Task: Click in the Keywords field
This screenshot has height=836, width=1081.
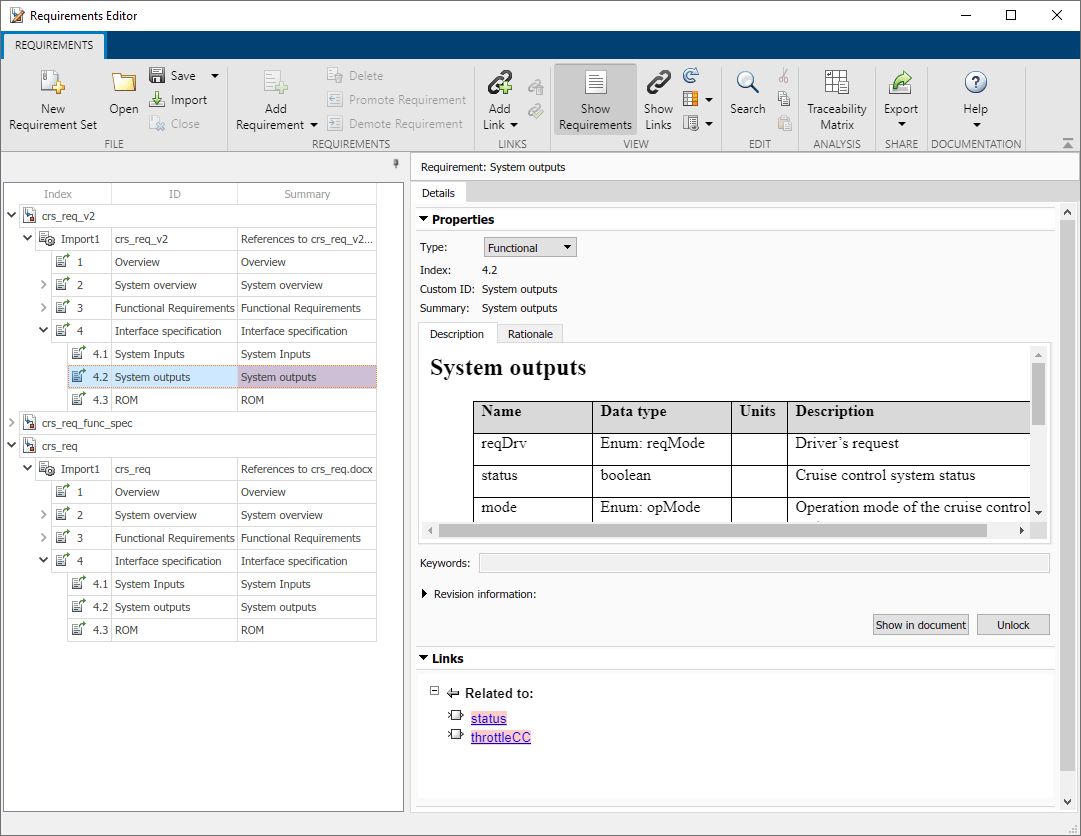Action: tap(764, 563)
